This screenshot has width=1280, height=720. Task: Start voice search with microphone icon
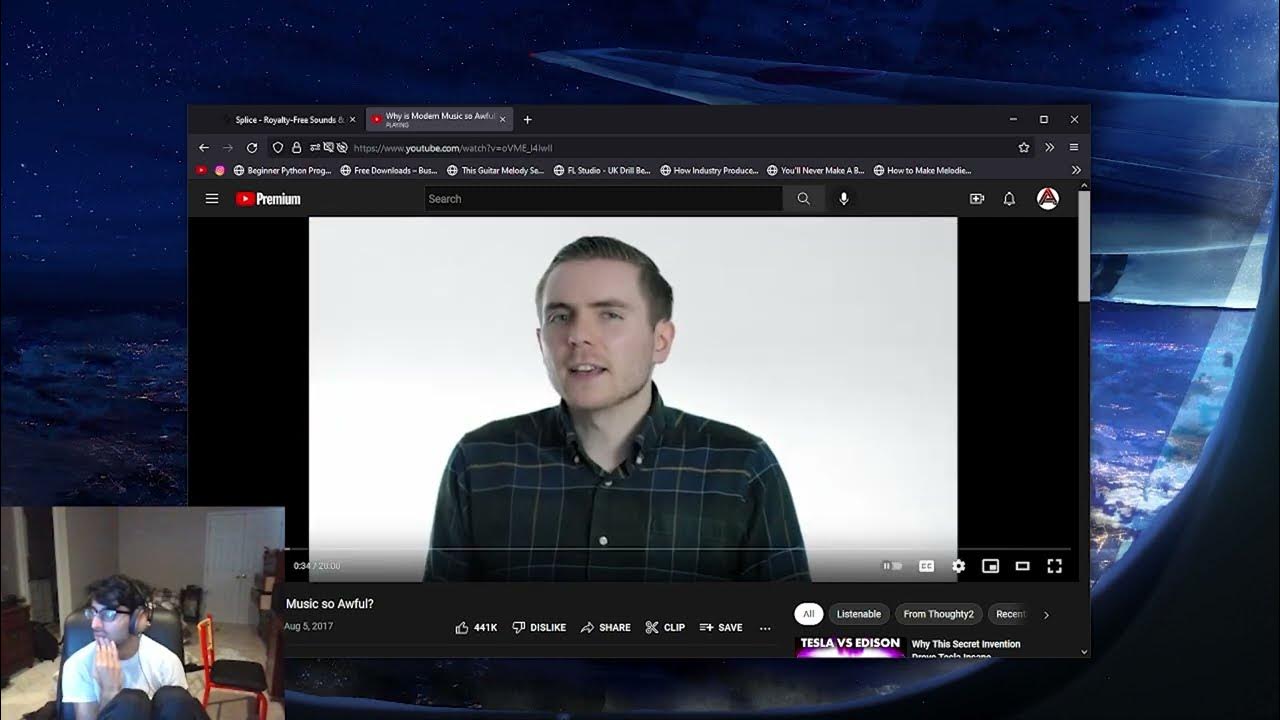point(844,199)
